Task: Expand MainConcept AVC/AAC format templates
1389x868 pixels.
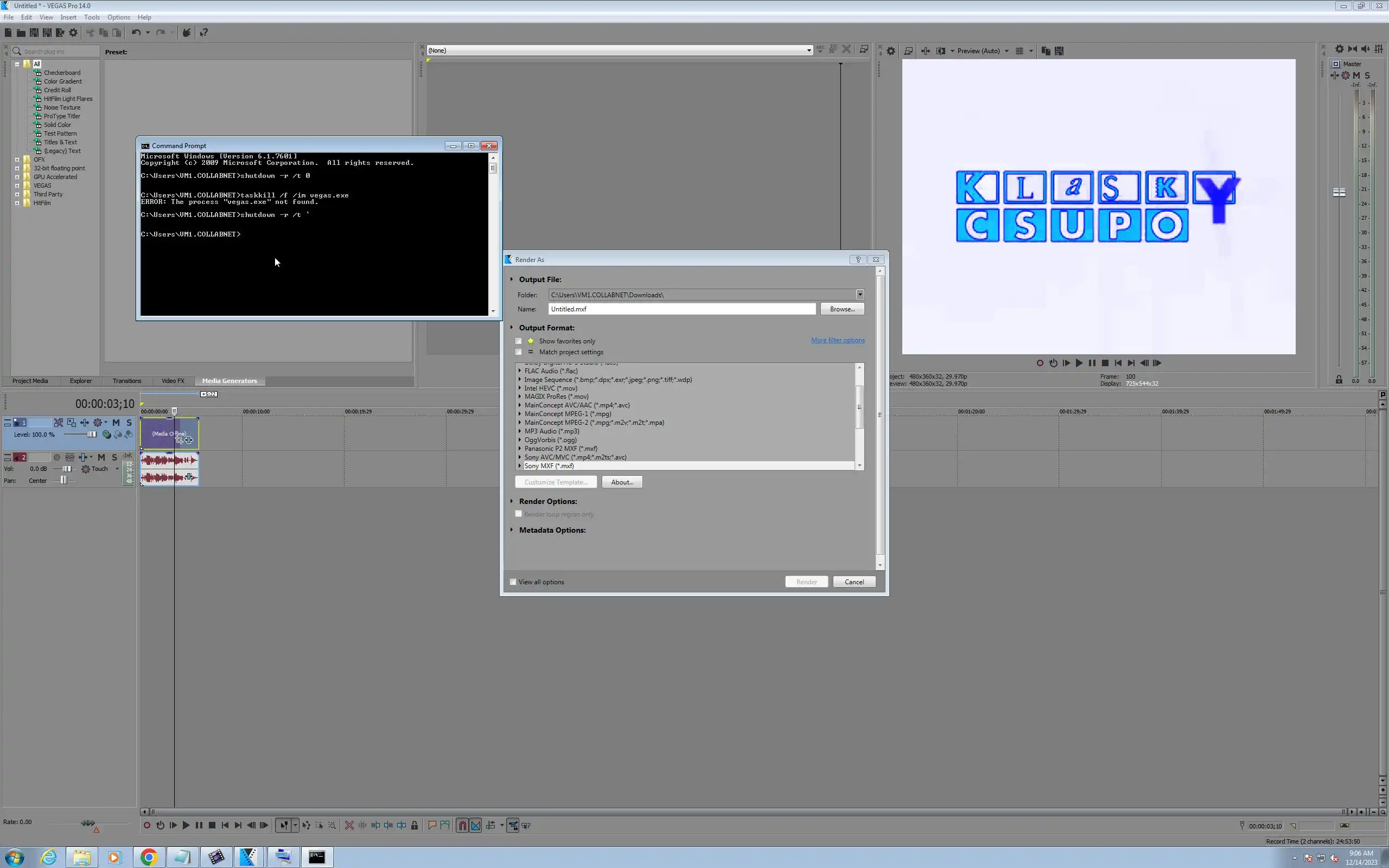Action: (x=520, y=405)
